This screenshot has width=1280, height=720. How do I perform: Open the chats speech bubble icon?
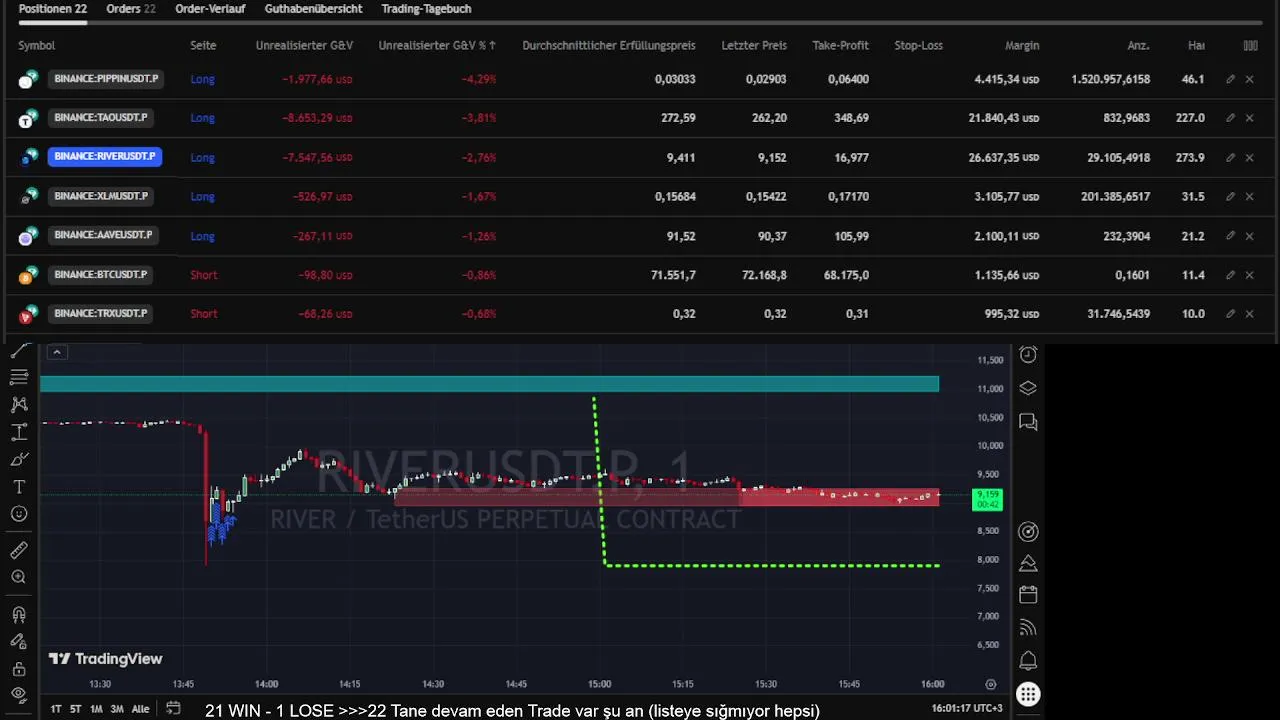click(x=1028, y=422)
